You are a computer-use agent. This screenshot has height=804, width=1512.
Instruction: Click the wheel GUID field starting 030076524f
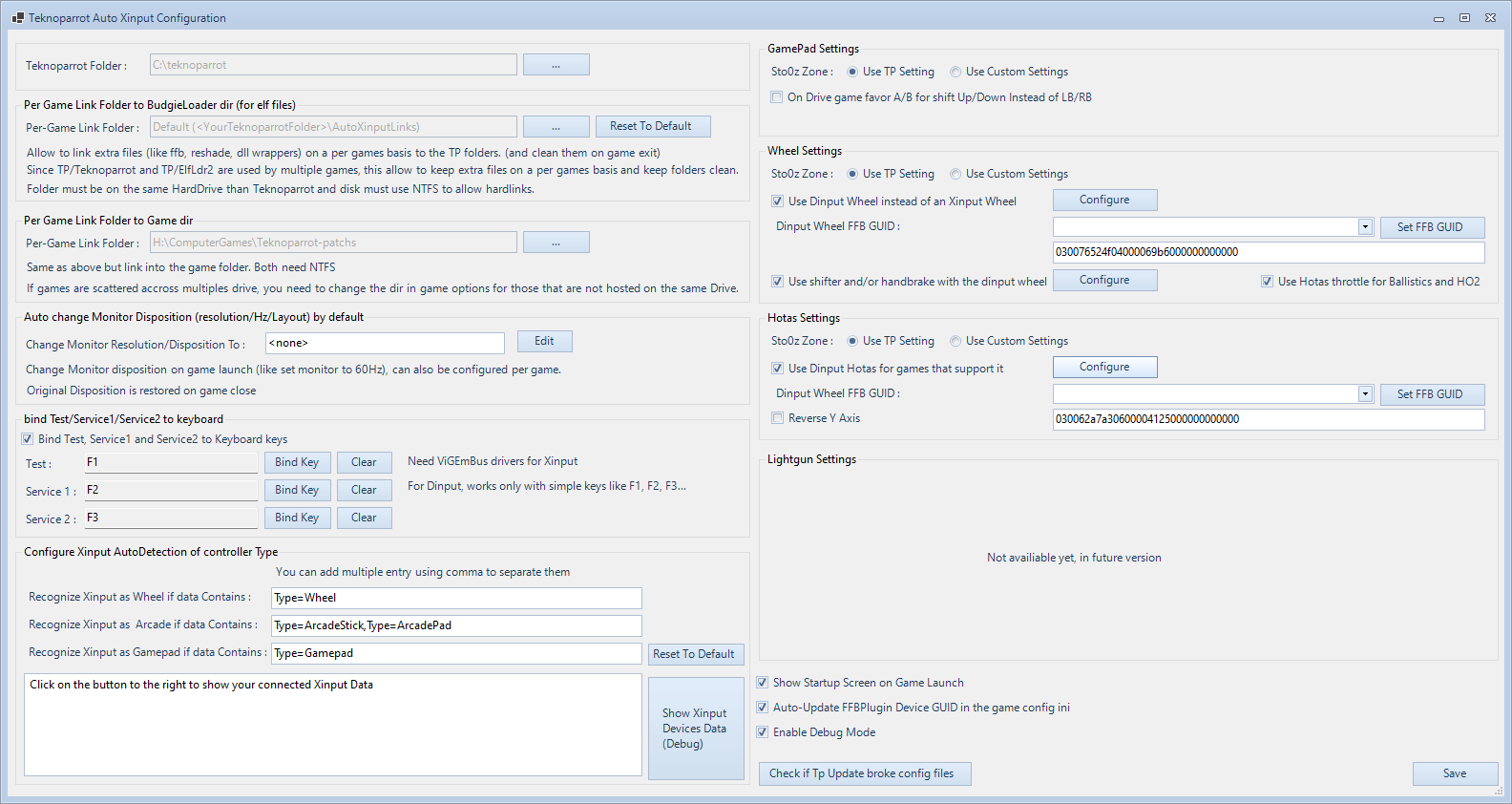(1269, 252)
